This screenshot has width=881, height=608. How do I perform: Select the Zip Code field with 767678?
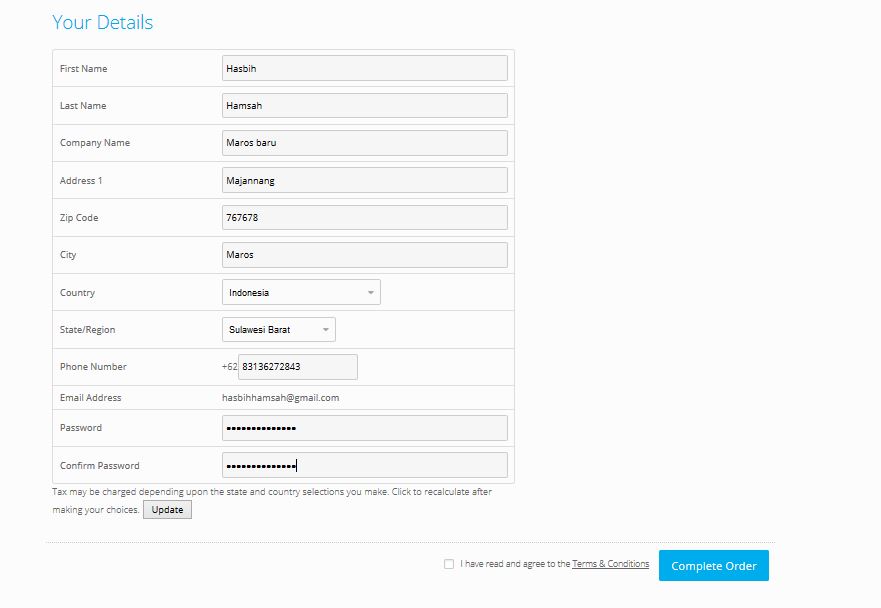click(x=364, y=217)
